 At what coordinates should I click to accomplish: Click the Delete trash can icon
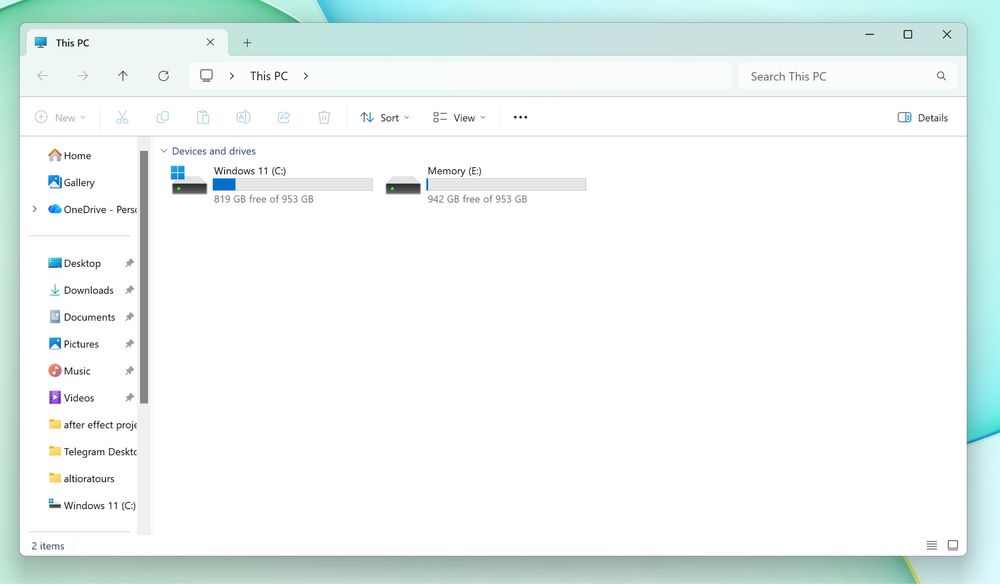pos(324,117)
